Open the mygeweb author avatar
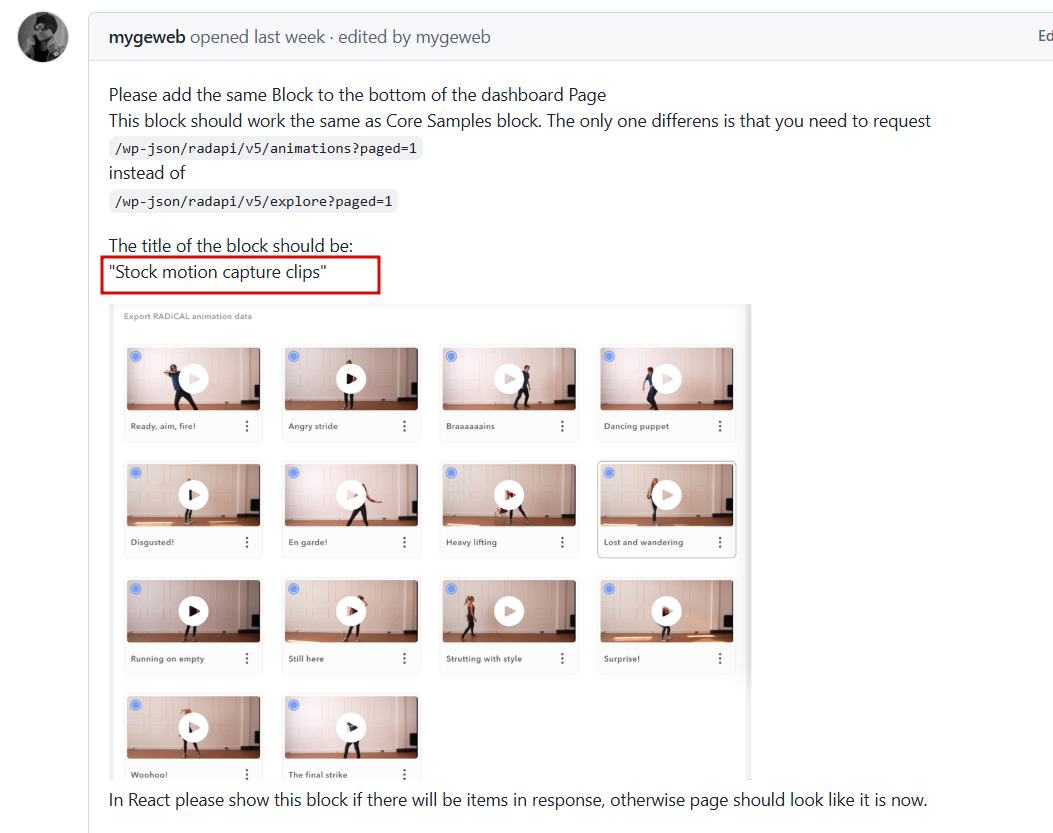 tap(43, 37)
